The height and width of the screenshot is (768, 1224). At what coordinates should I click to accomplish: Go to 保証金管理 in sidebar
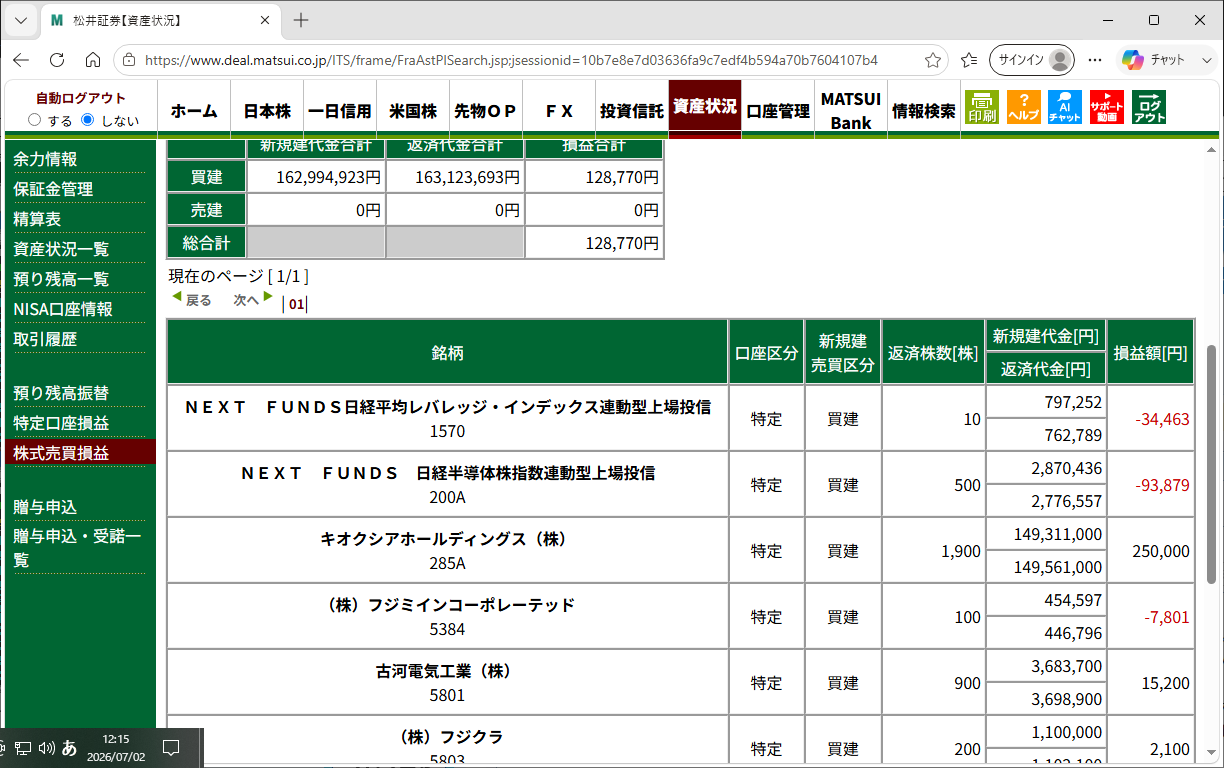(53, 189)
